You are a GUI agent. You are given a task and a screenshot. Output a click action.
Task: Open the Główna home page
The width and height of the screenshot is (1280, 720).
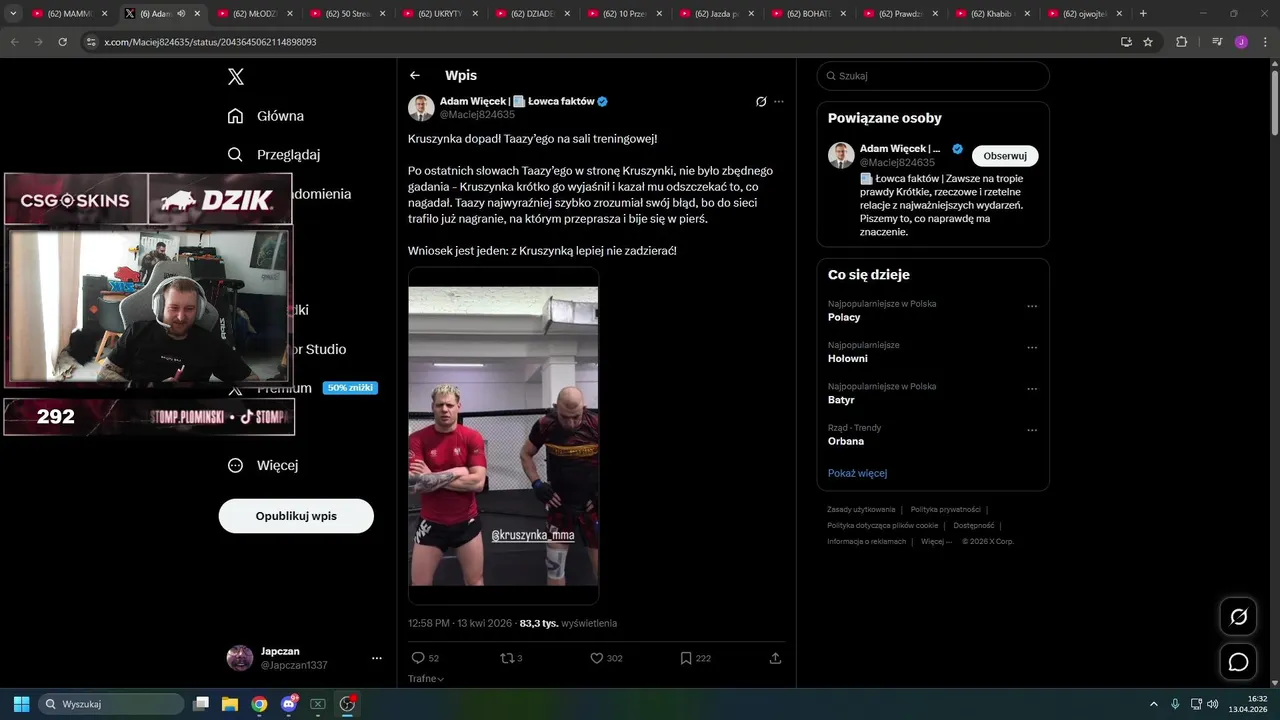pos(266,116)
